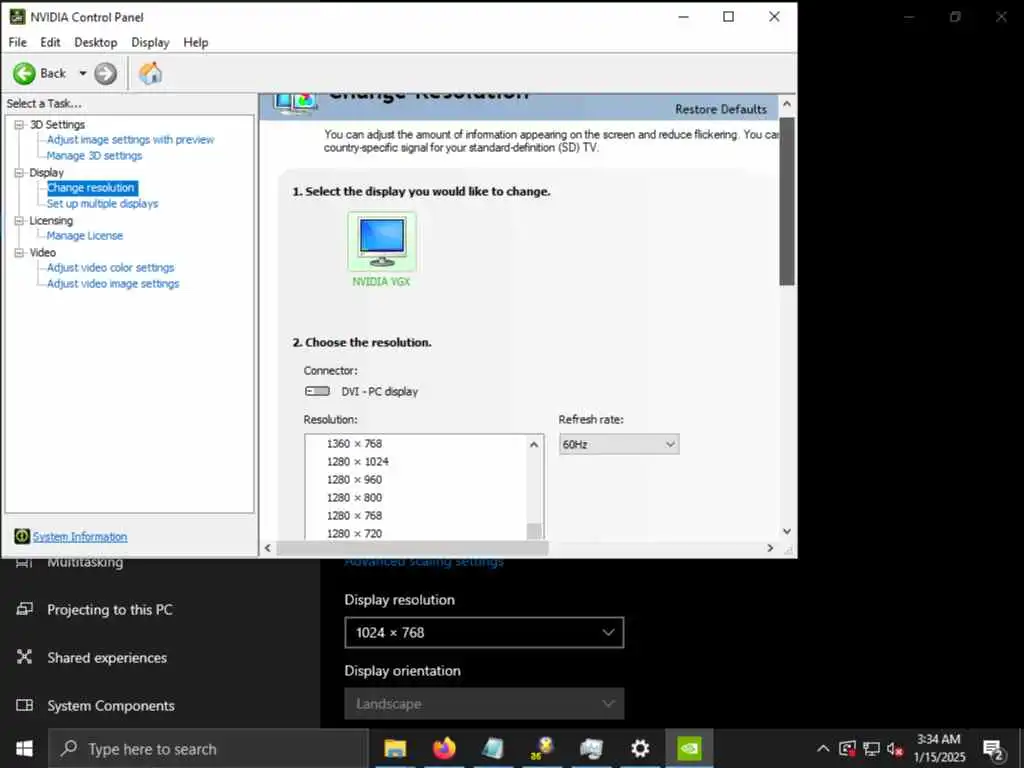Open Adjust video image settings
The height and width of the screenshot is (768, 1024).
tap(112, 283)
